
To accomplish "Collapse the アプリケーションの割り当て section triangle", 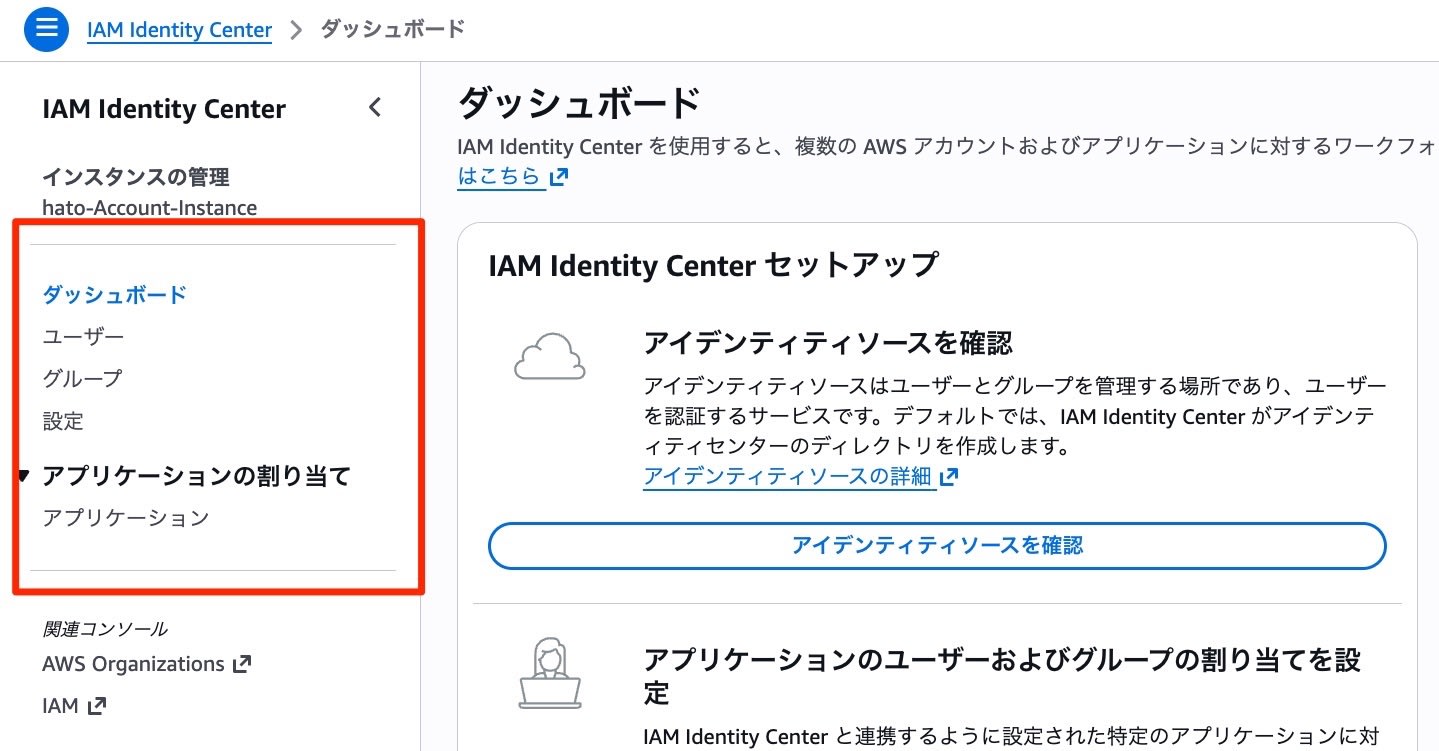I will (x=26, y=476).
